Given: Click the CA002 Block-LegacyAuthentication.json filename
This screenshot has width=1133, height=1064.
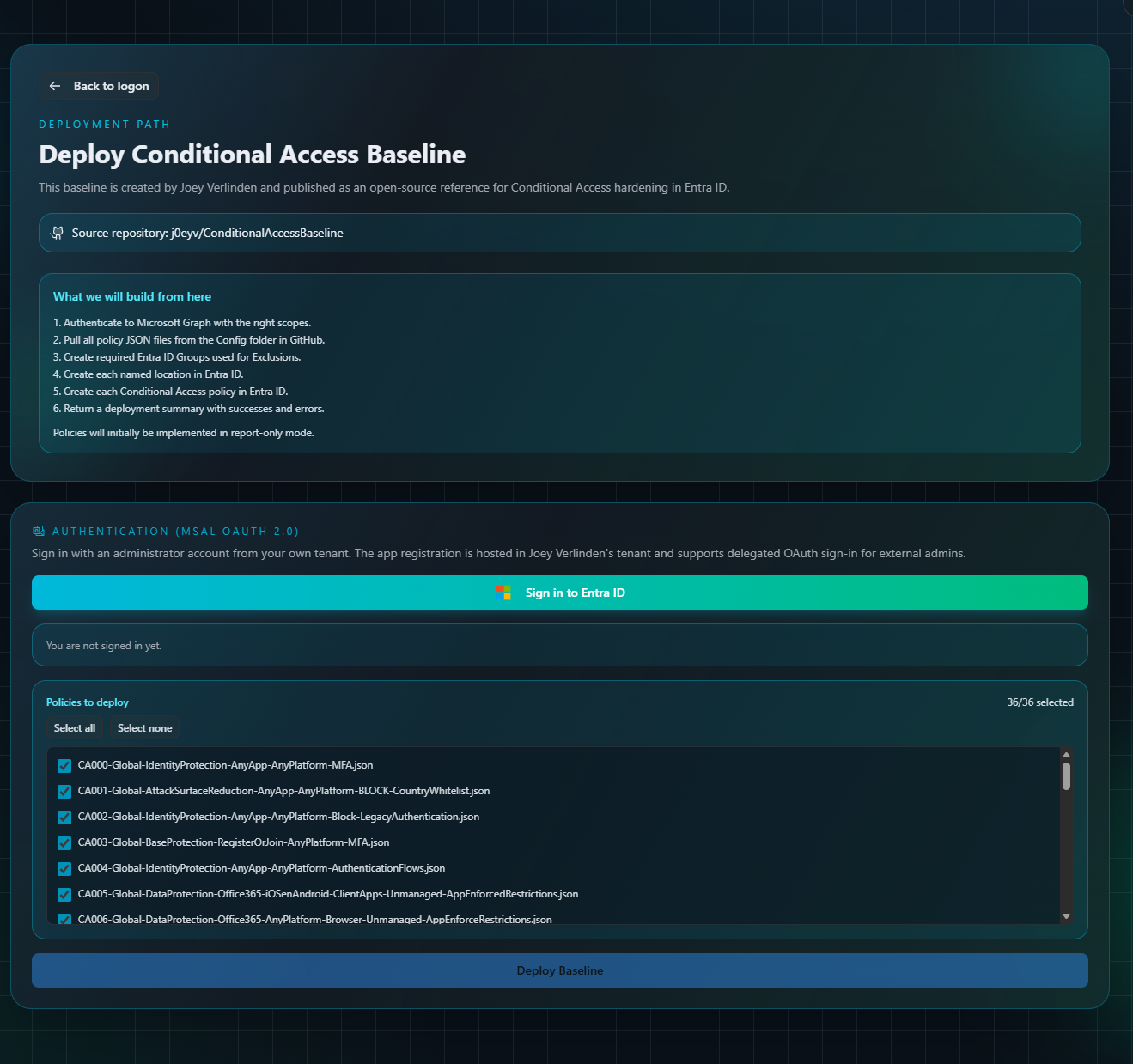Looking at the screenshot, I should [278, 817].
